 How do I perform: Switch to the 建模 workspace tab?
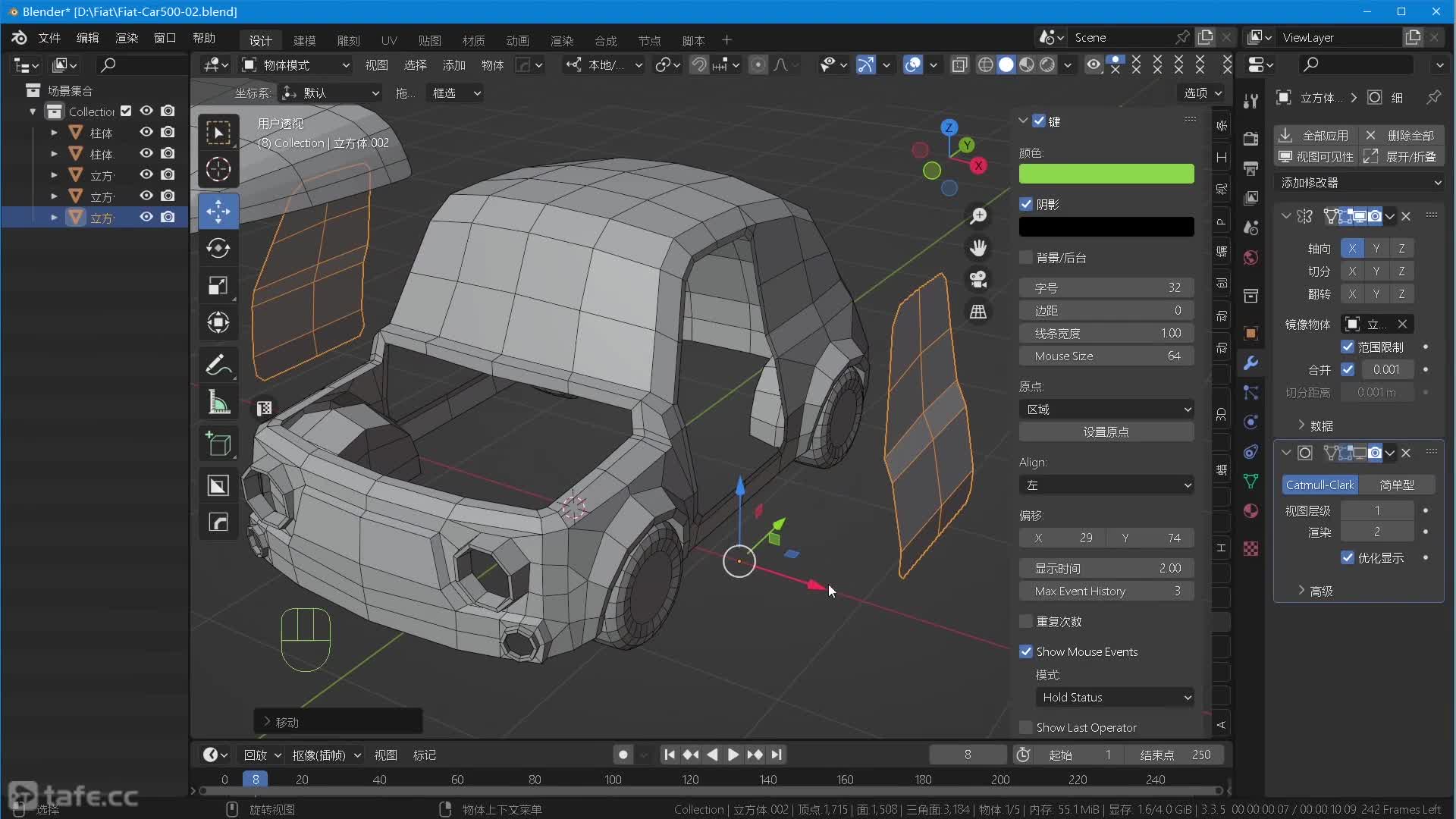305,40
